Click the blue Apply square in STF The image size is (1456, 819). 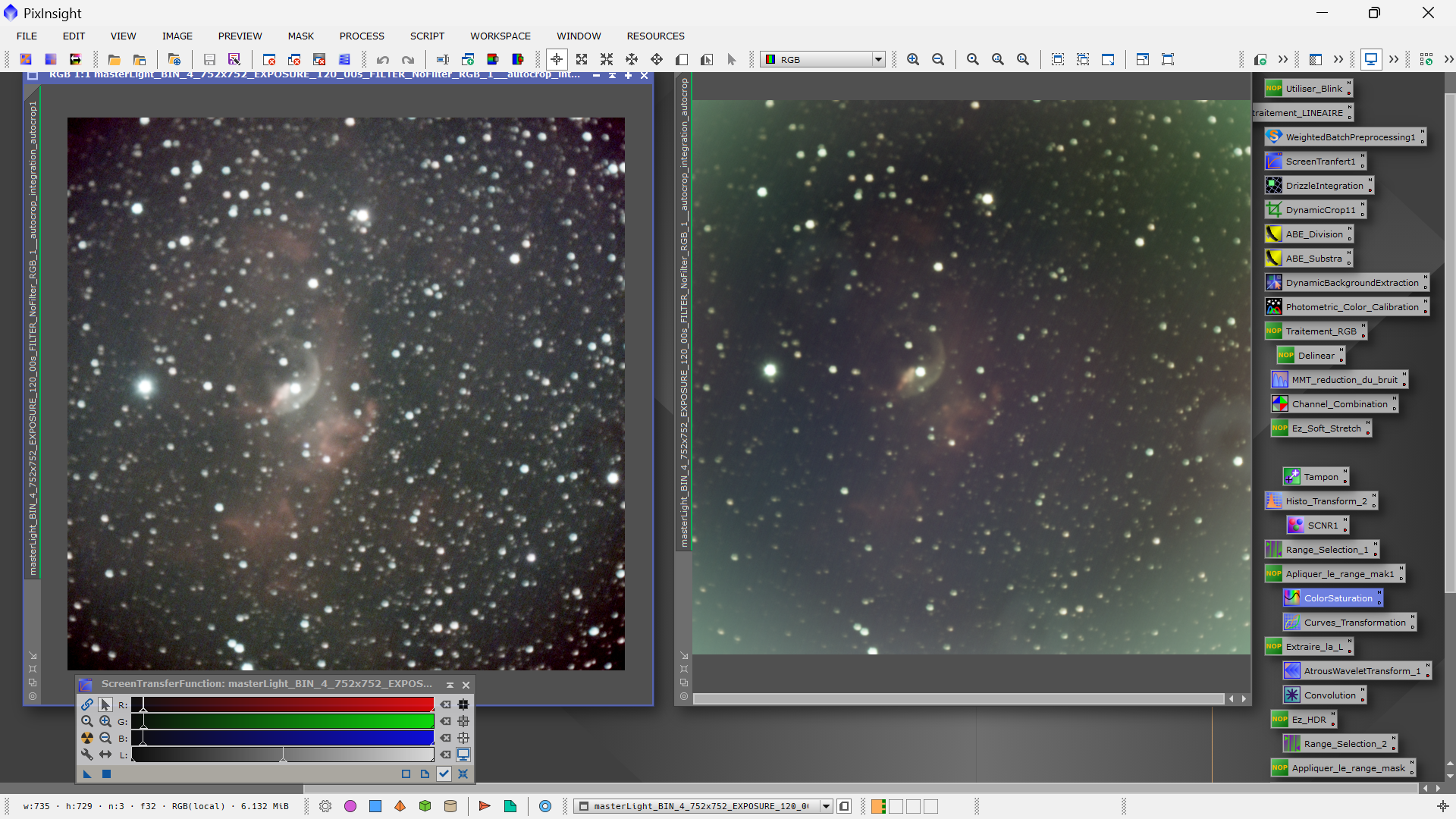point(106,773)
